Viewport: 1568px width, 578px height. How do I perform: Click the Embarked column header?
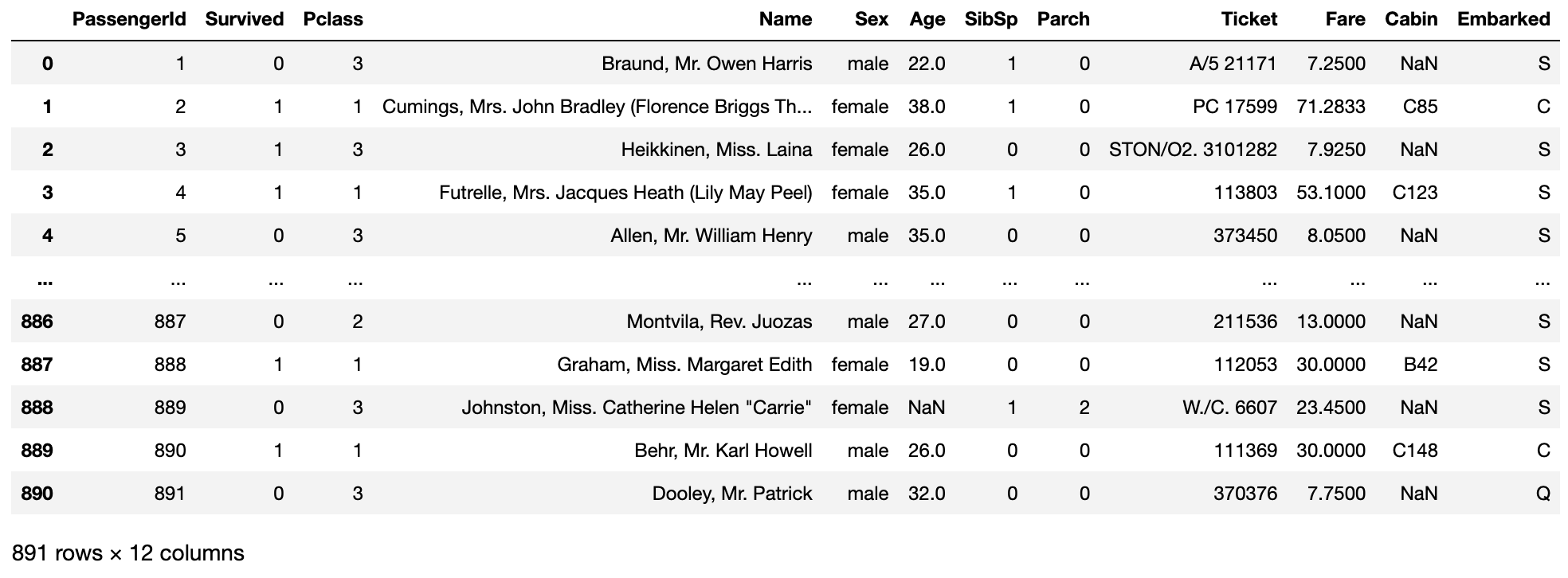click(1503, 19)
